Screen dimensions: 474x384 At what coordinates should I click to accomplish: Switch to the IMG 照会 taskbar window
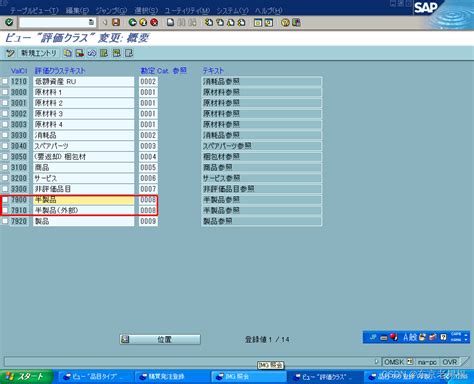(x=249, y=377)
